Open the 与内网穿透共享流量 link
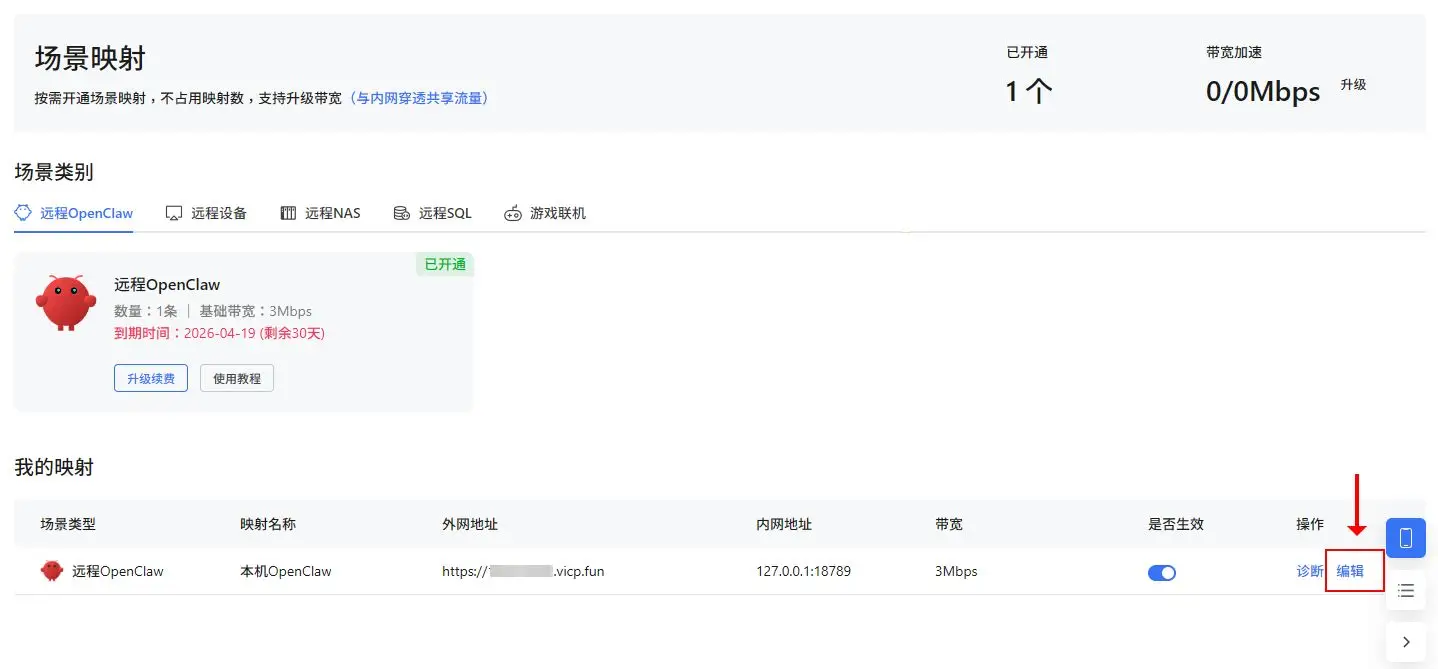 pos(421,98)
